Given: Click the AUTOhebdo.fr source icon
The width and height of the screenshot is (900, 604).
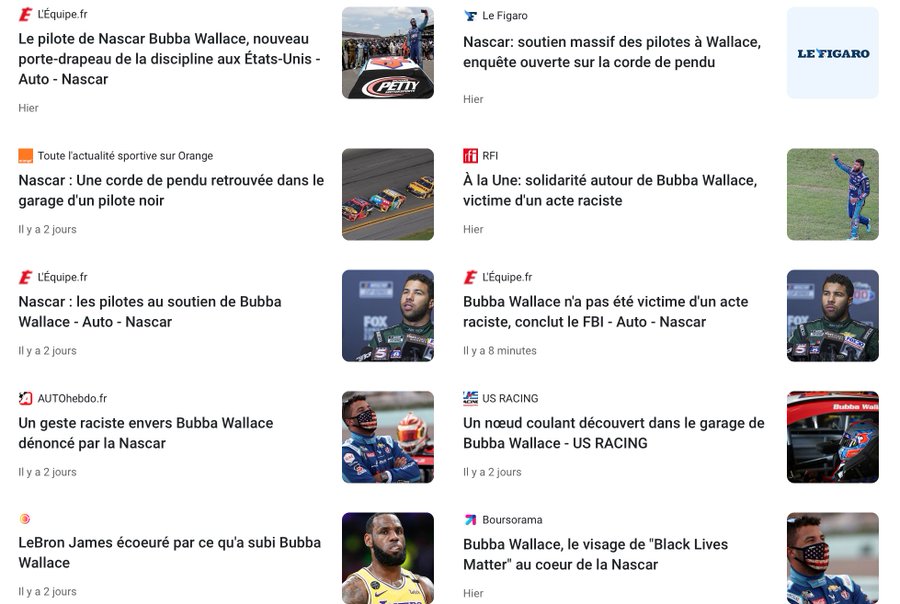Looking at the screenshot, I should [25, 398].
